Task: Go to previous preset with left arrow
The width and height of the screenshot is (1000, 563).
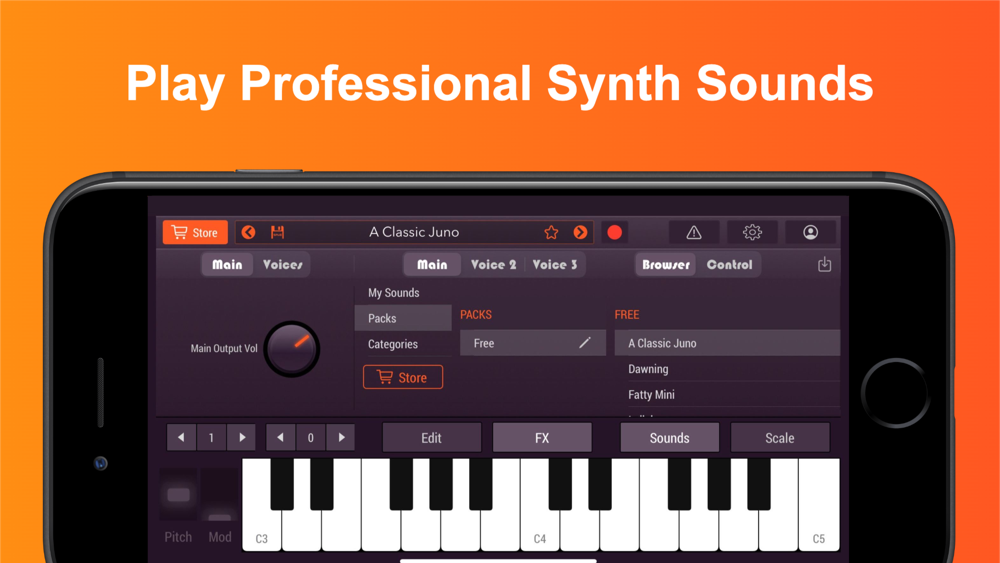Action: tap(249, 233)
